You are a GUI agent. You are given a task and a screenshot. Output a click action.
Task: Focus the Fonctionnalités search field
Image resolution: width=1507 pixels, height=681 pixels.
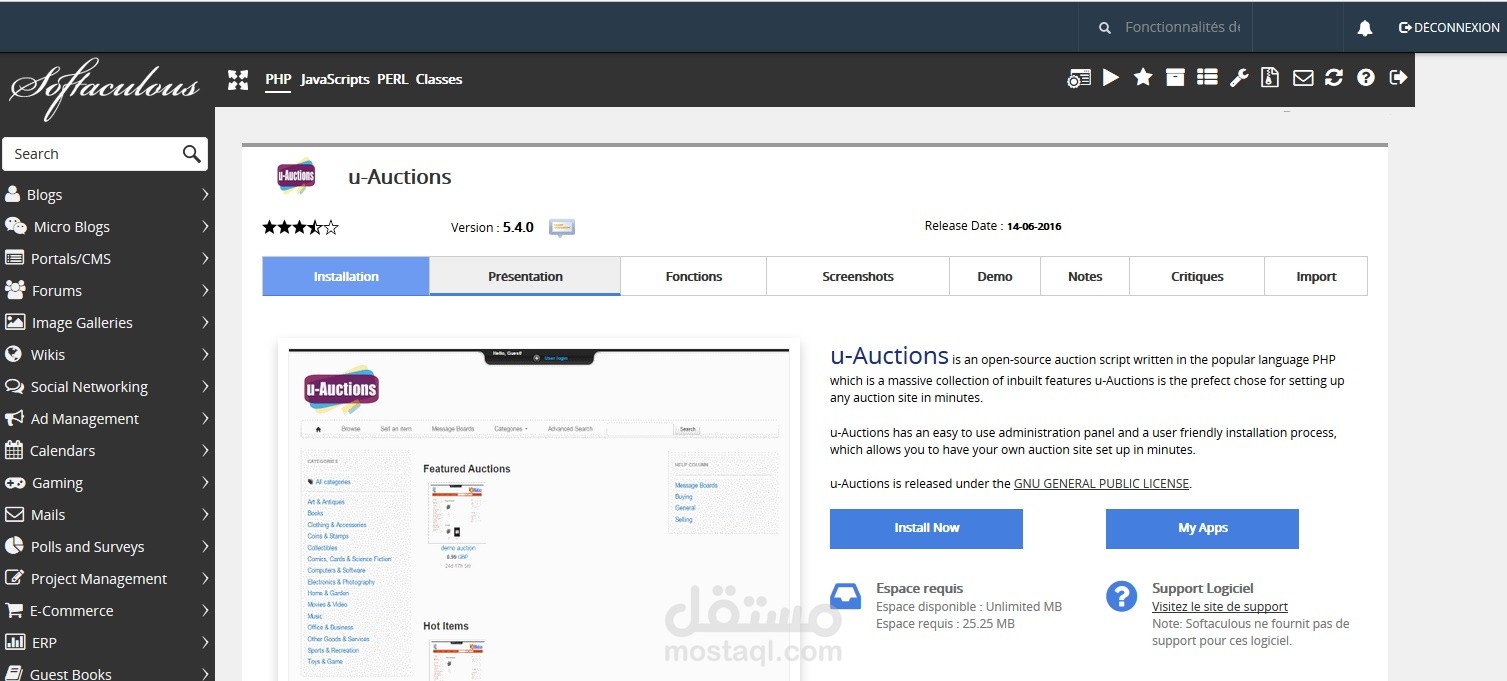1182,27
